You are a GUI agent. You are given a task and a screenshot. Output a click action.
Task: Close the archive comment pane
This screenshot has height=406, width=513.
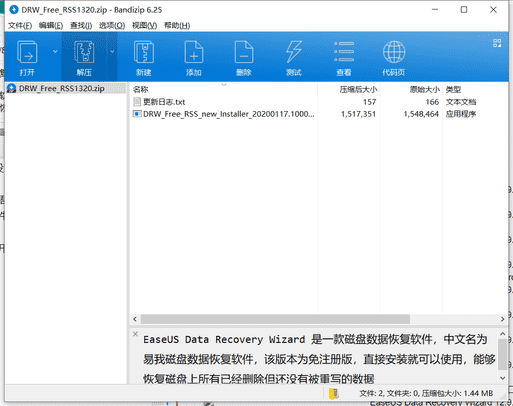pyautogui.click(x=135, y=334)
